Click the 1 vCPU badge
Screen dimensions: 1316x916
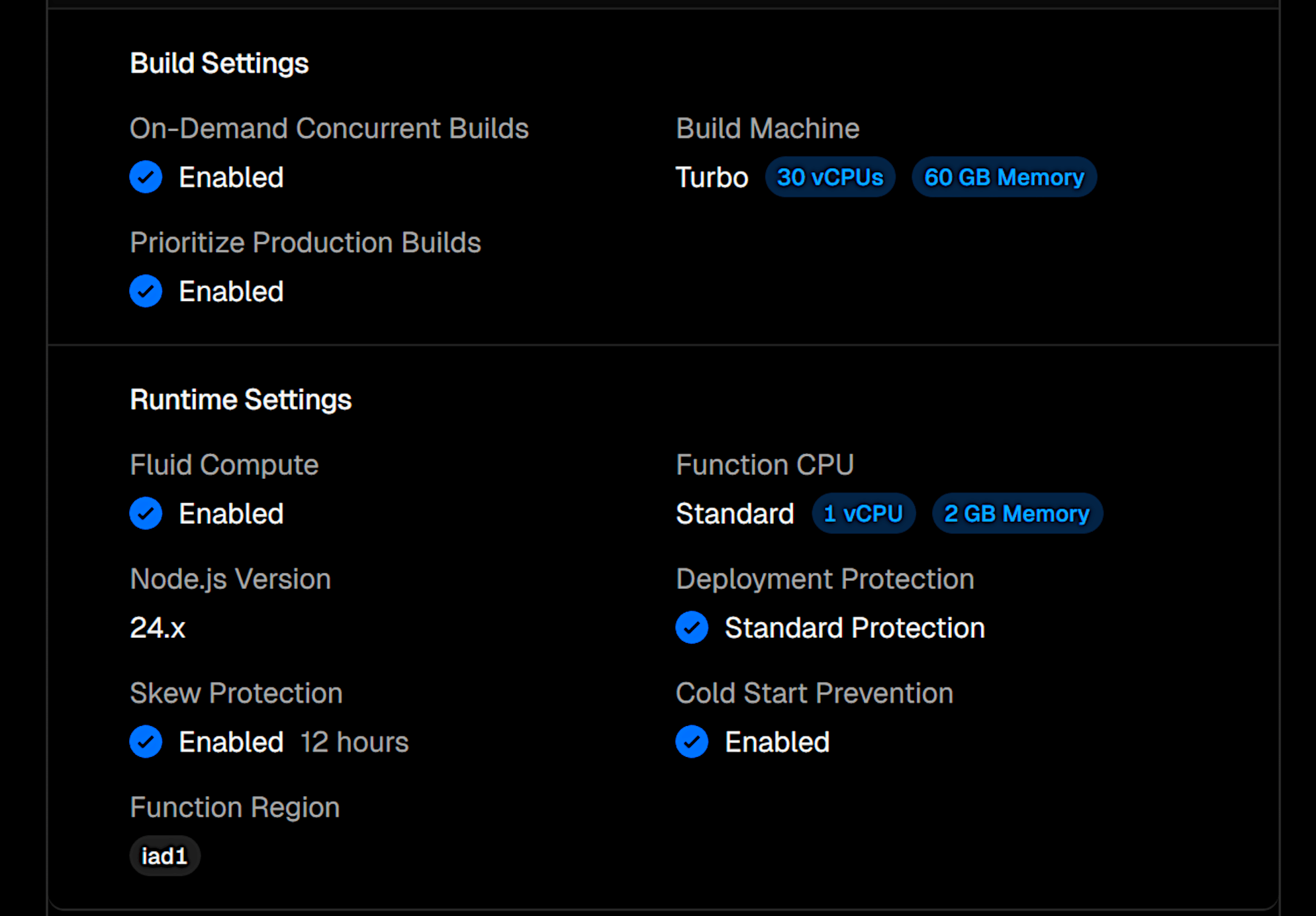click(863, 514)
